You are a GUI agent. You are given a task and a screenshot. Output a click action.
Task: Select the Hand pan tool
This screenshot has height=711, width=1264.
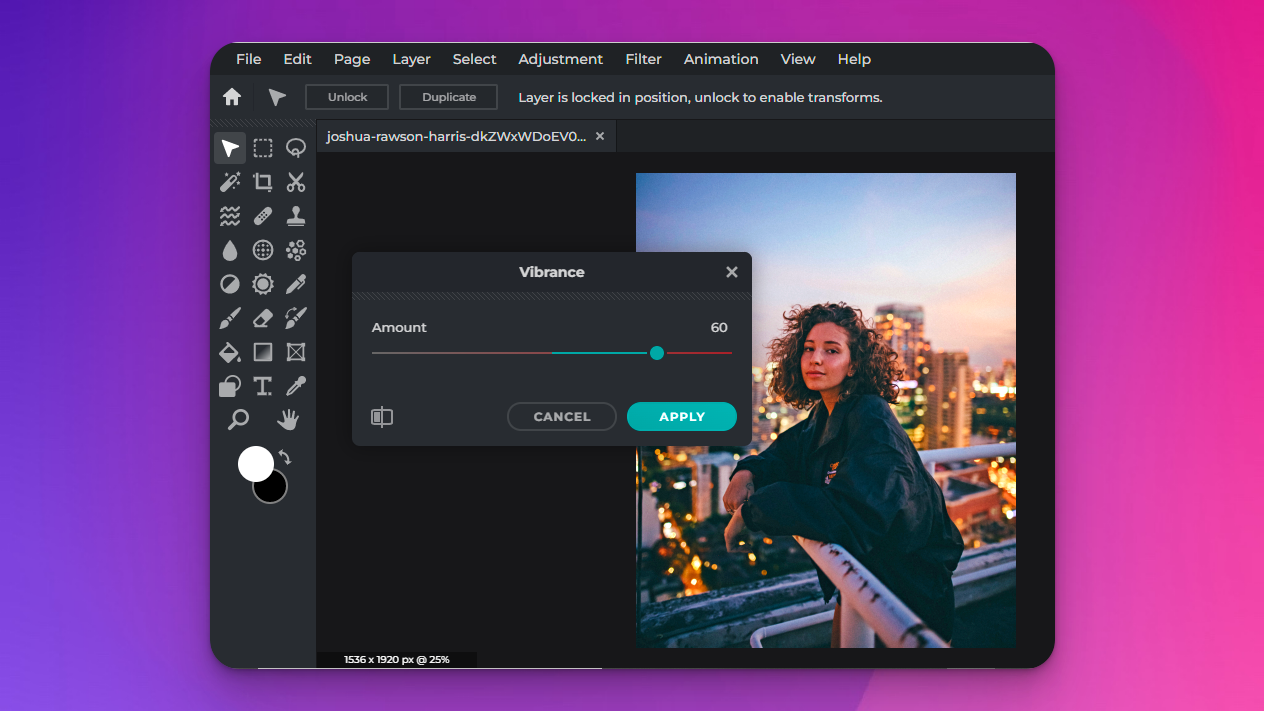point(289,420)
